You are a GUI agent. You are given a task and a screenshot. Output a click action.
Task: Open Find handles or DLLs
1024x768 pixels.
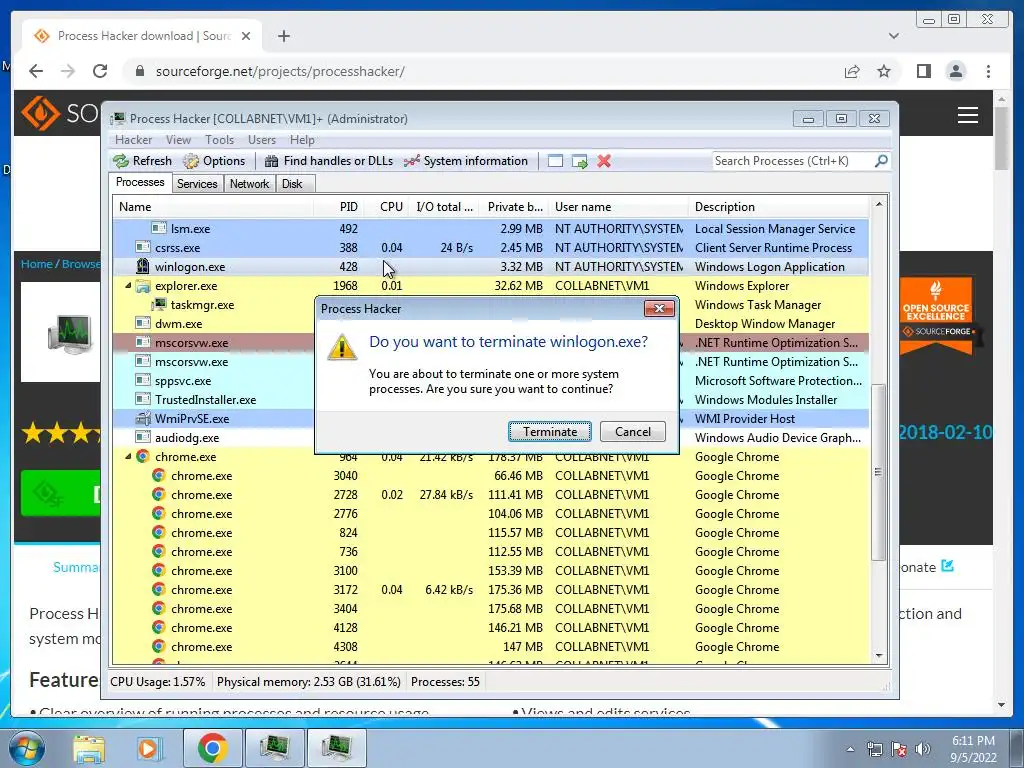[x=329, y=161]
